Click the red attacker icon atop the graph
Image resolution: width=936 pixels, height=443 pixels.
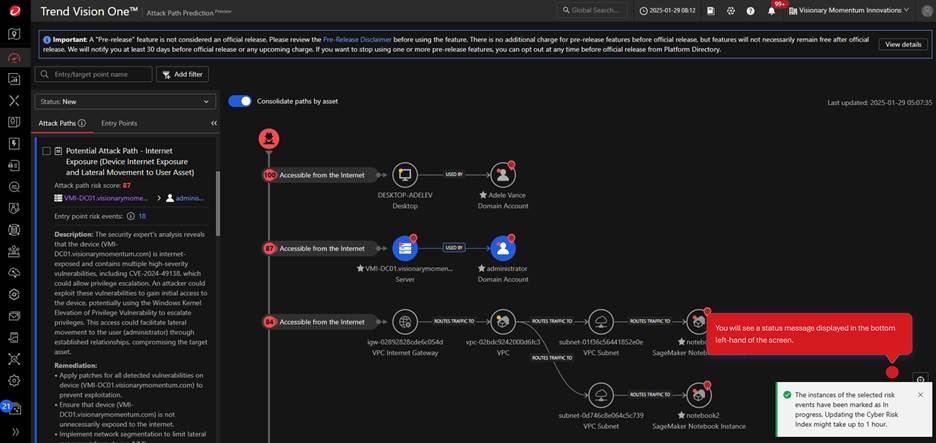[269, 139]
